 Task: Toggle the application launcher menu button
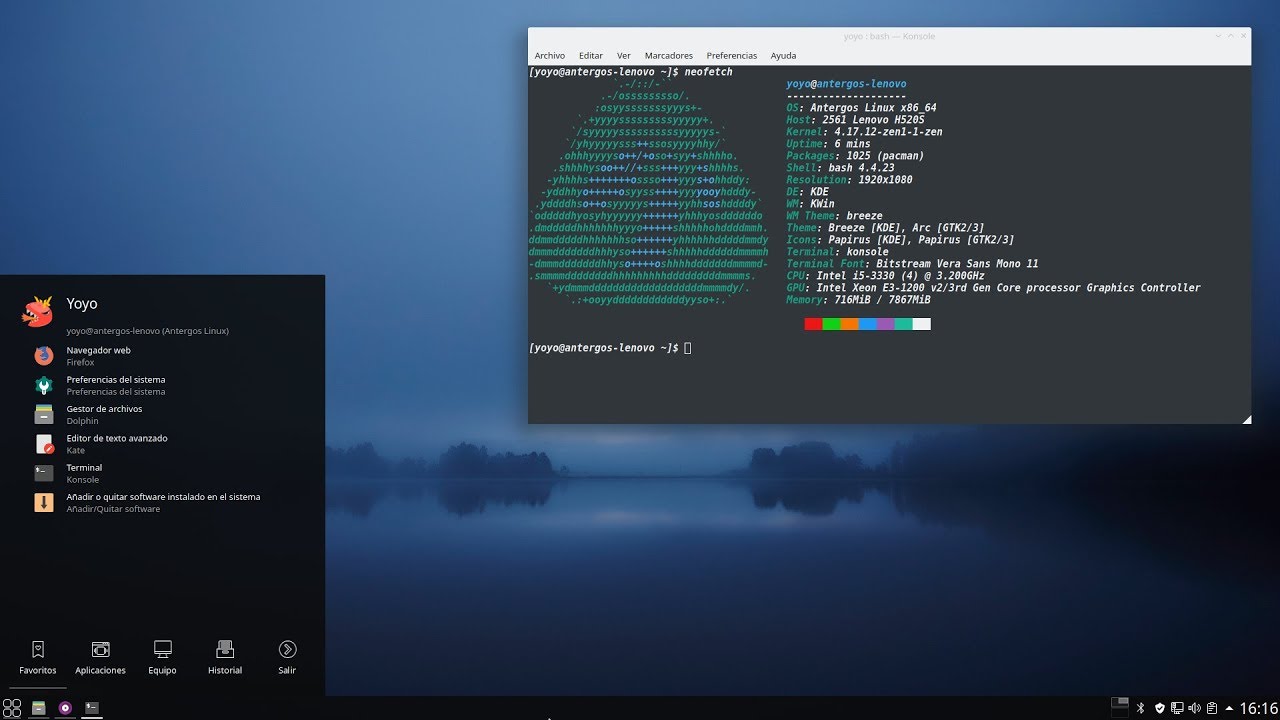[12, 708]
